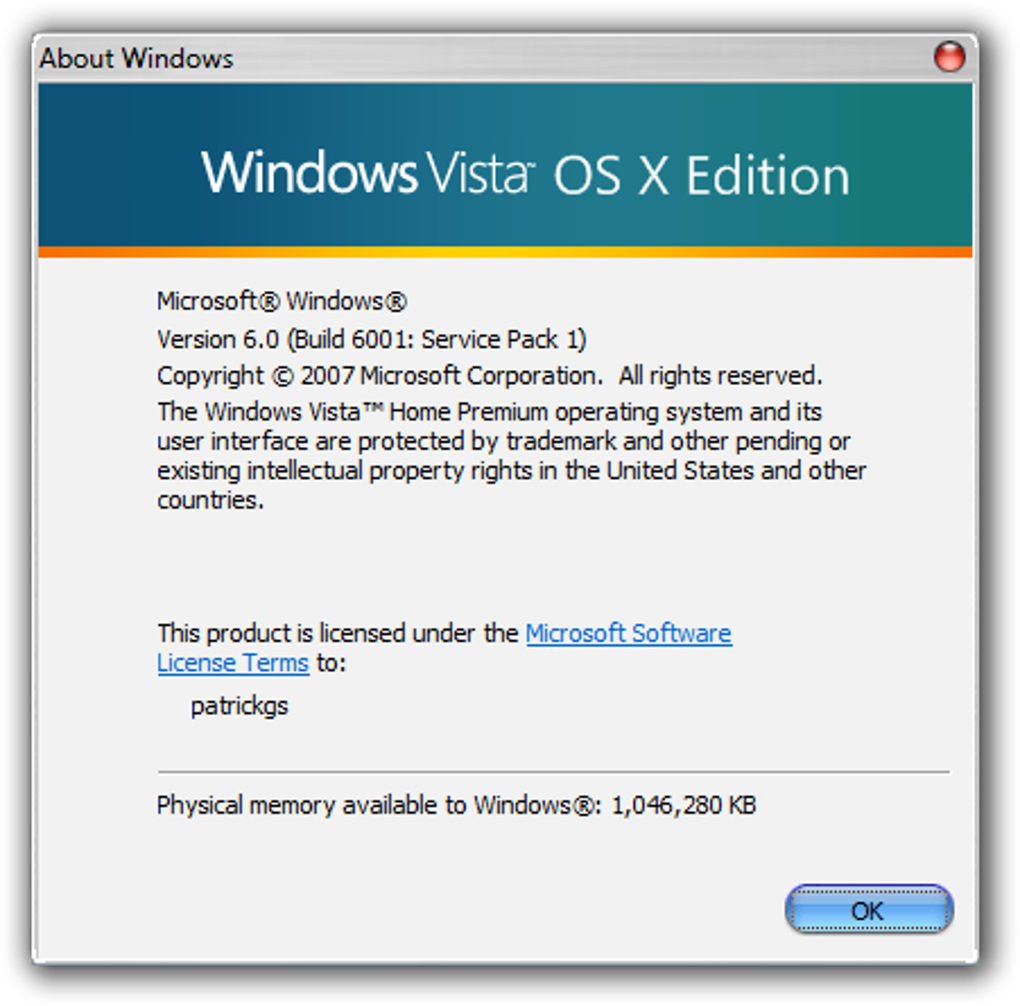Select the Microsoft® Windows® text line
Screen dimensions: 1020x1006
point(282,301)
